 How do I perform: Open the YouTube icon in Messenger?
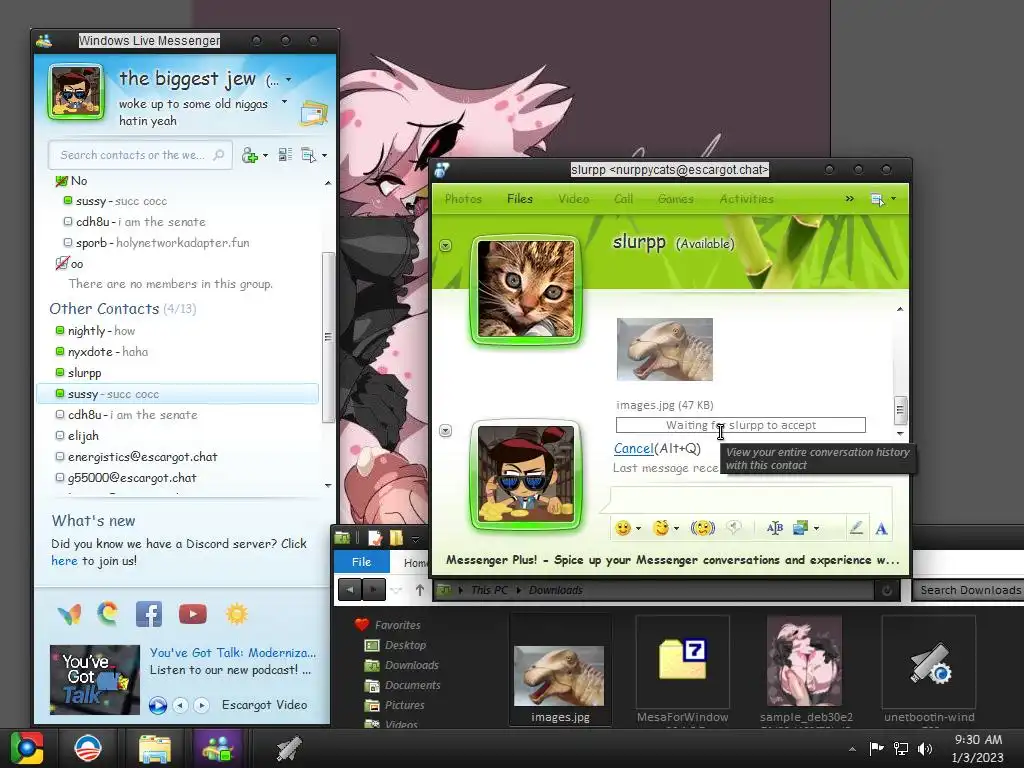tap(193, 614)
